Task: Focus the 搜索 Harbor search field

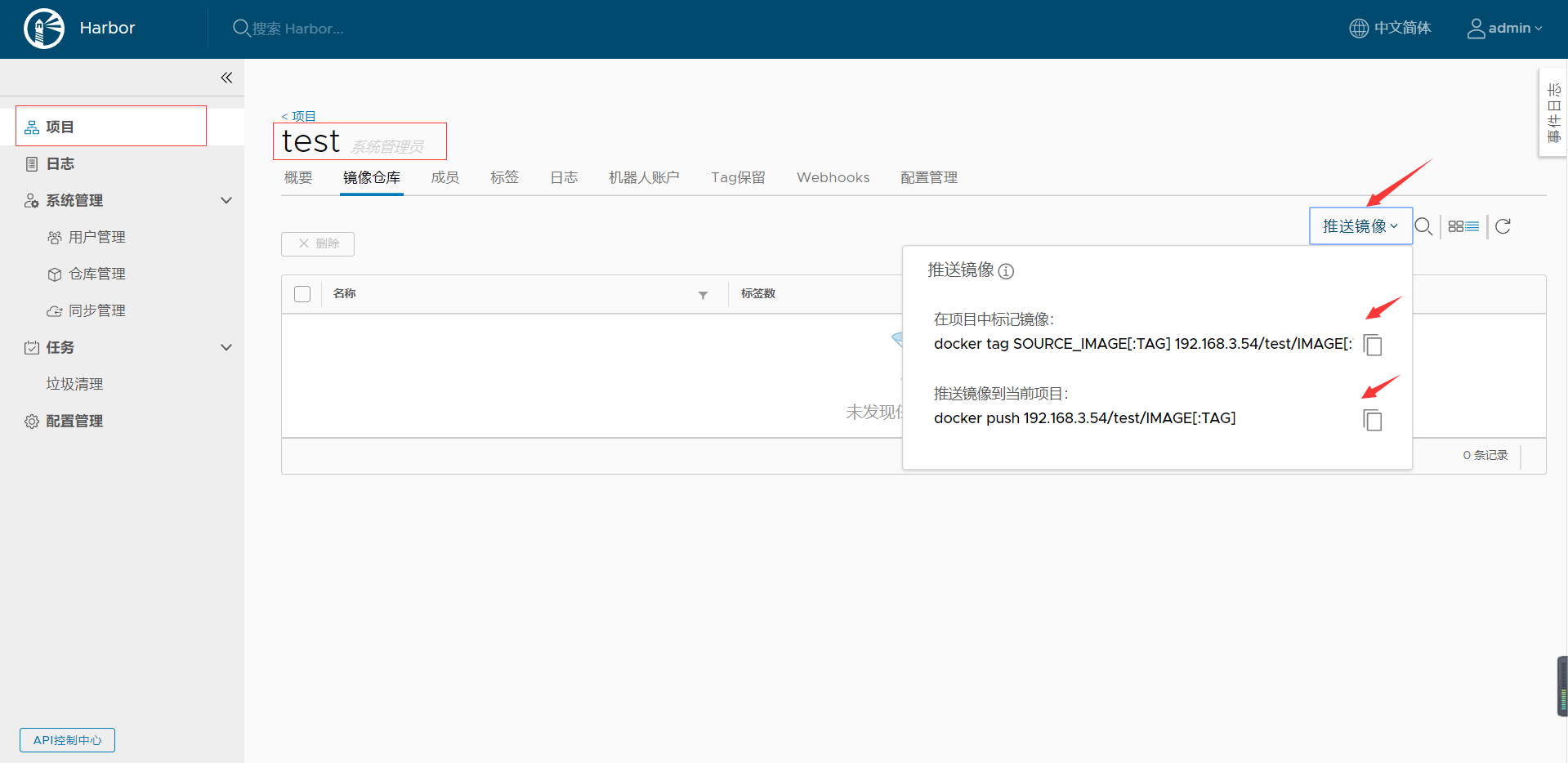Action: pos(298,29)
